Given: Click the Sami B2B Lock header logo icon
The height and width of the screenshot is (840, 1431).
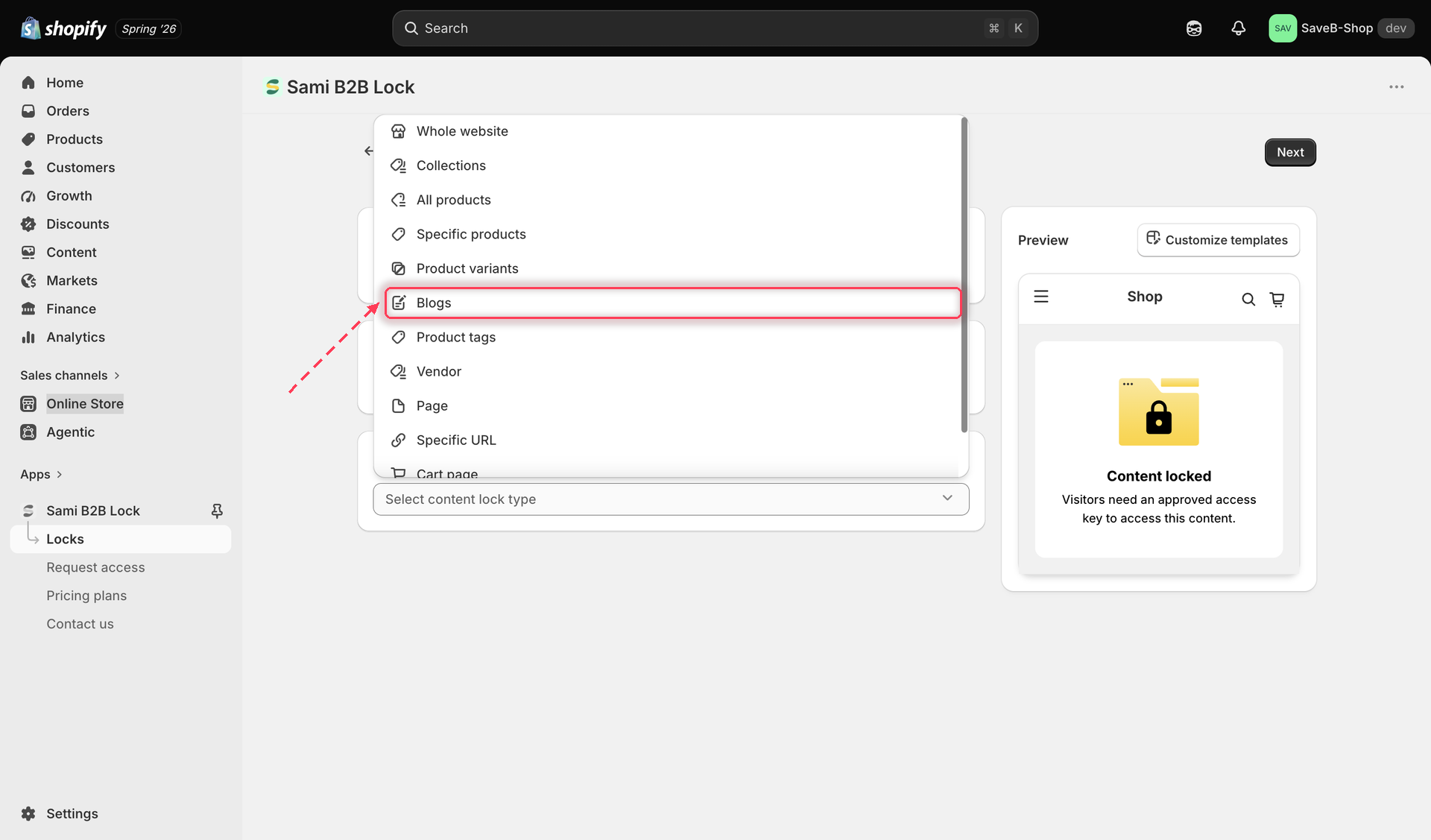Looking at the screenshot, I should [x=273, y=87].
